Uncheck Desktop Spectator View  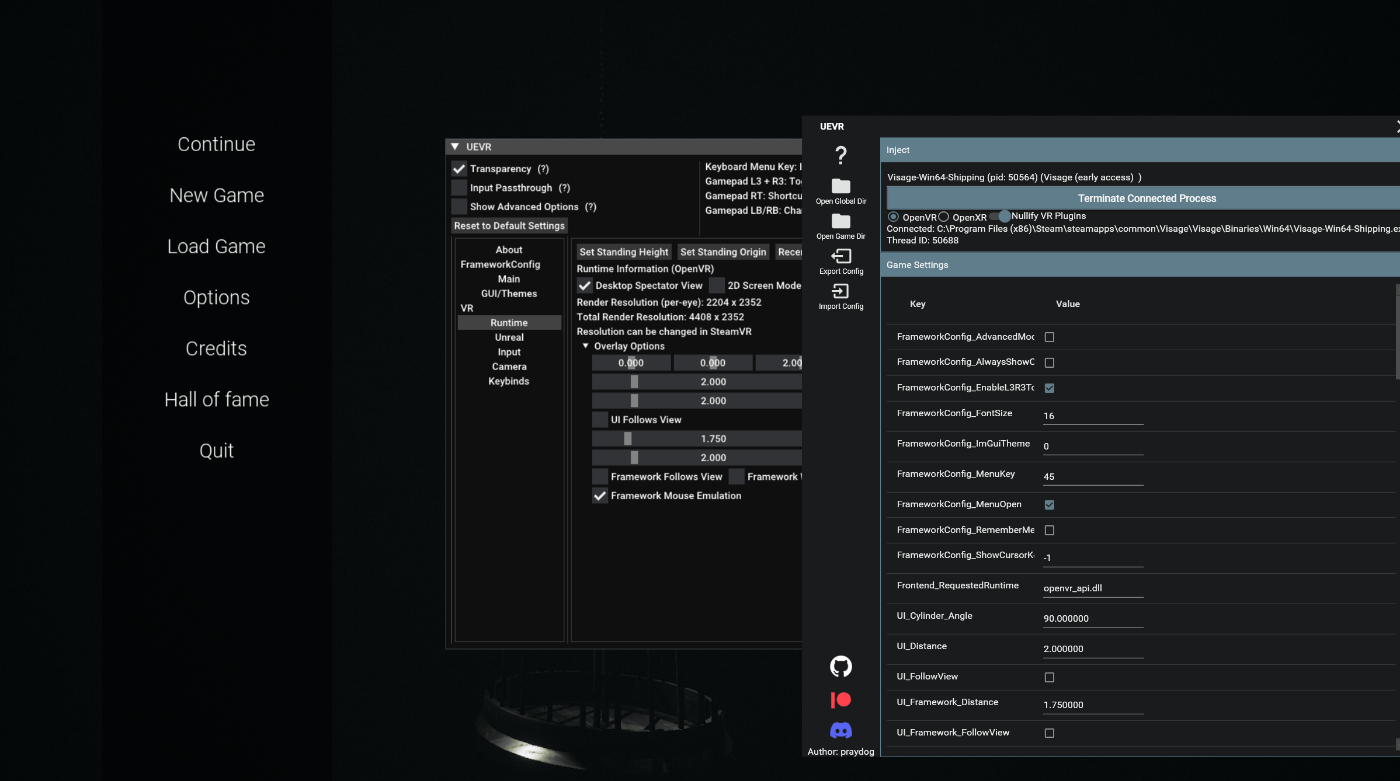[x=585, y=286]
